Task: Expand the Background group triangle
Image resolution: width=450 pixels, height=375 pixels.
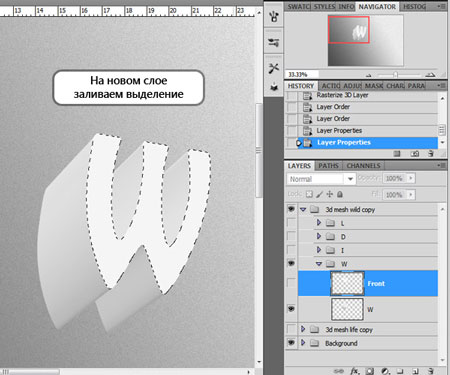Action: (x=303, y=343)
